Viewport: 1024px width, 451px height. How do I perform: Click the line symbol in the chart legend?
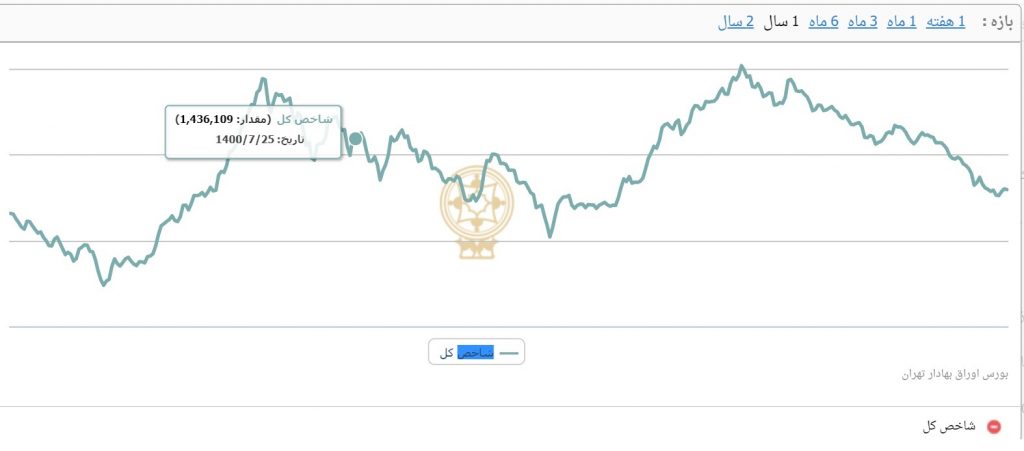click(x=510, y=353)
